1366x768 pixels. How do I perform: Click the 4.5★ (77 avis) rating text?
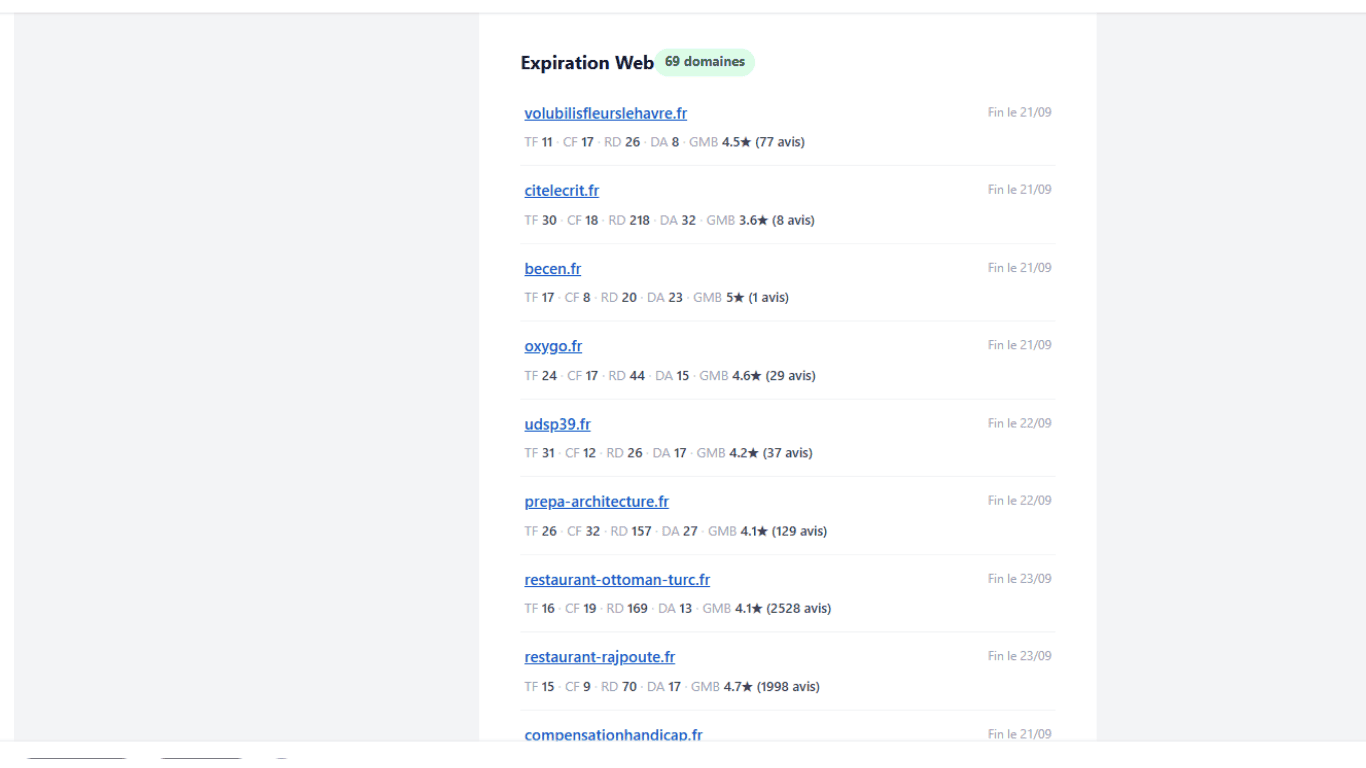pyautogui.click(x=763, y=142)
